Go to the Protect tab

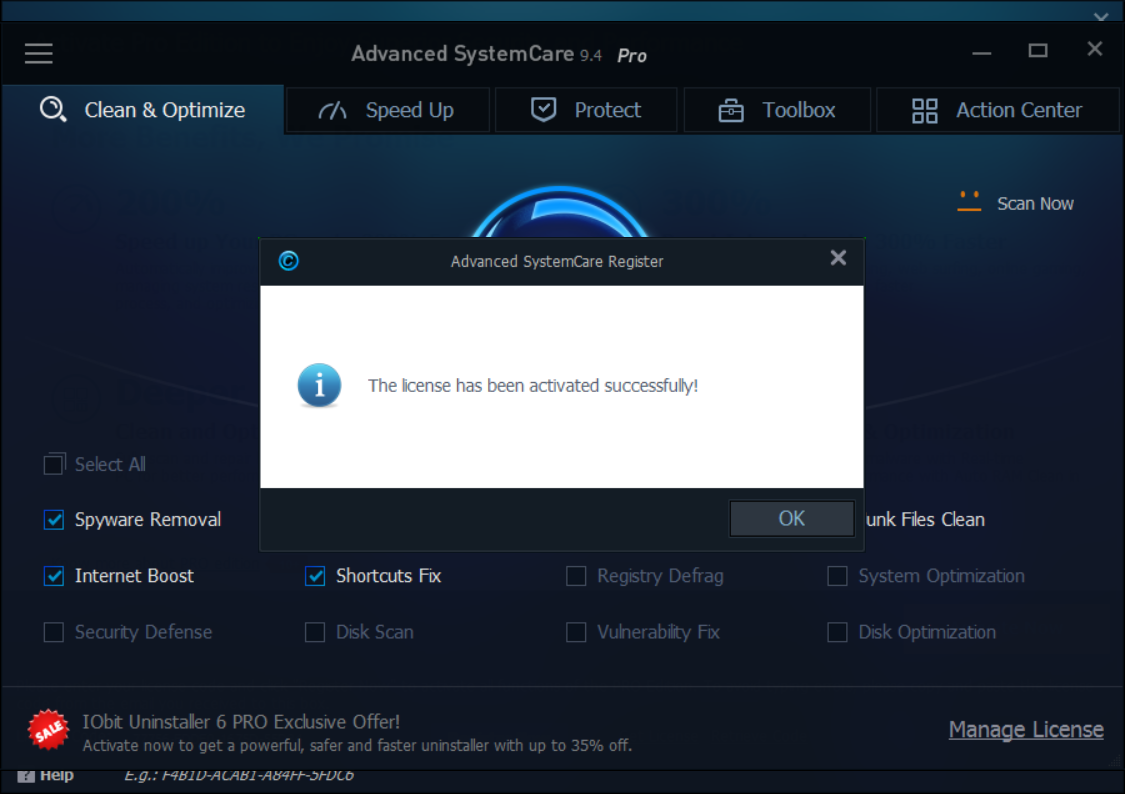[586, 110]
